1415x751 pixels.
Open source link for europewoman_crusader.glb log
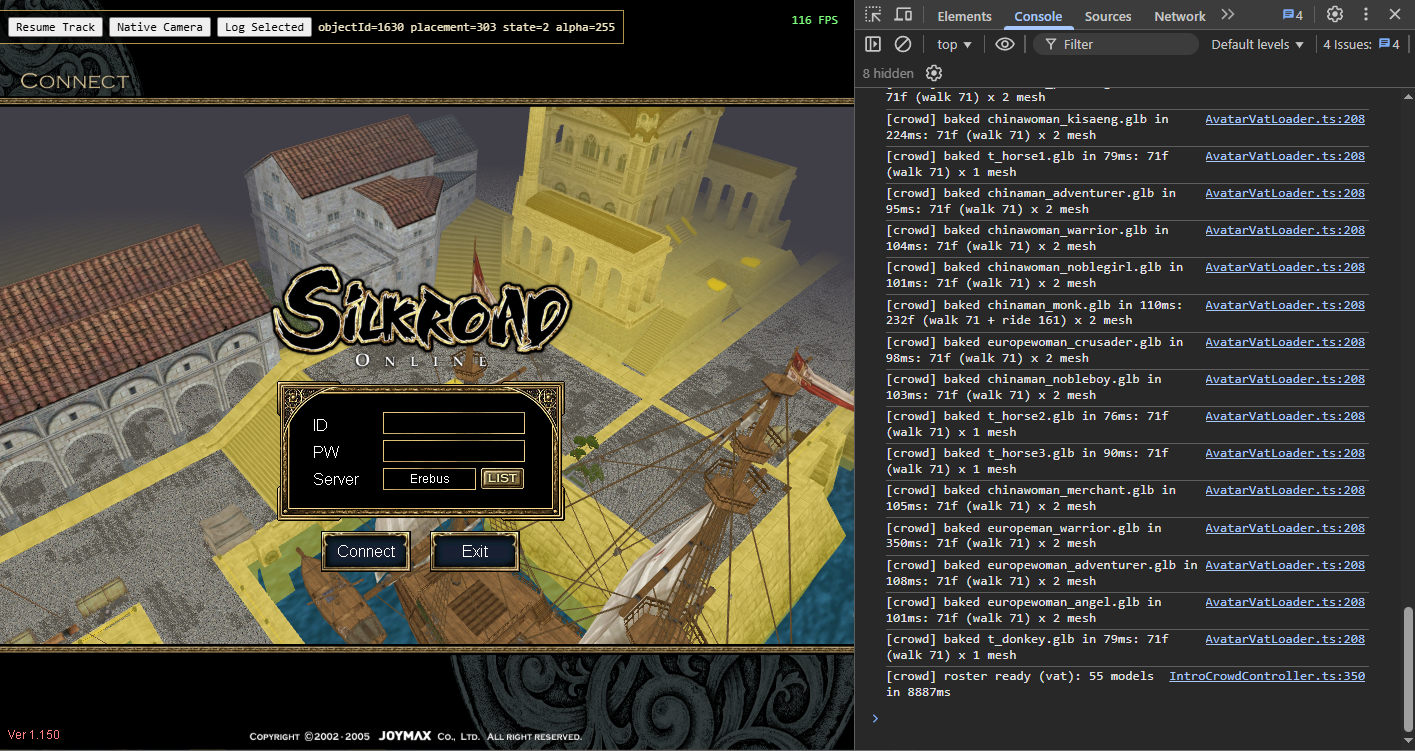coord(1285,342)
